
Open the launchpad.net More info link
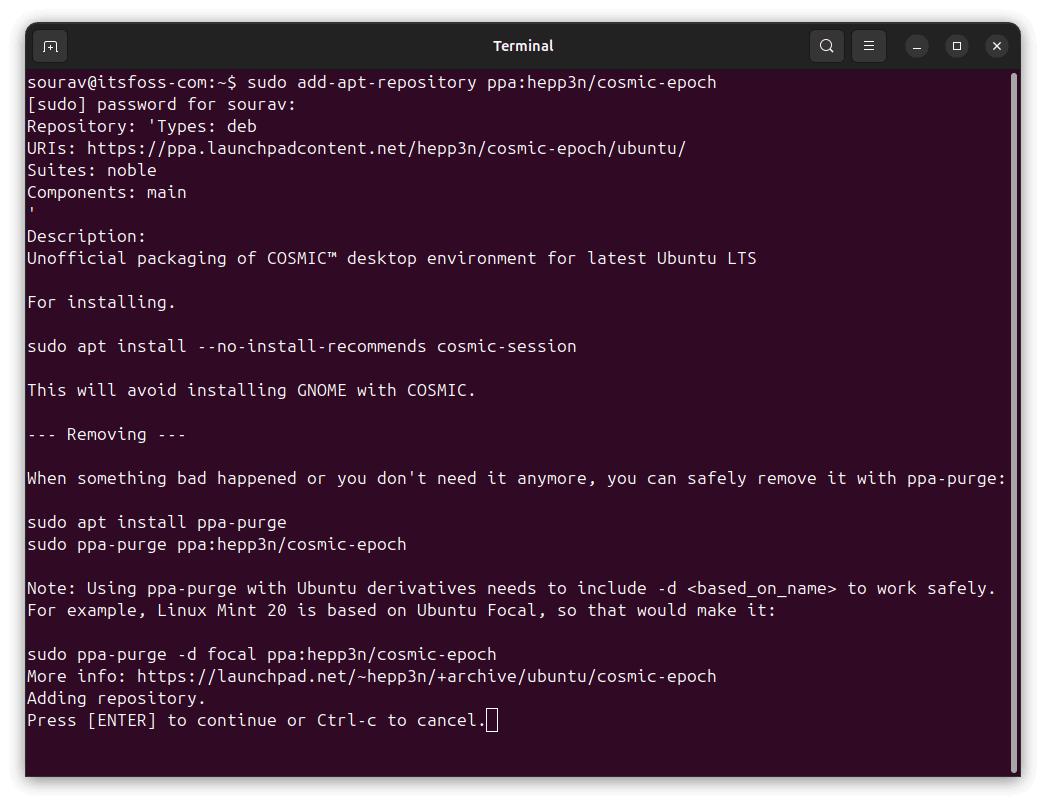[426, 676]
